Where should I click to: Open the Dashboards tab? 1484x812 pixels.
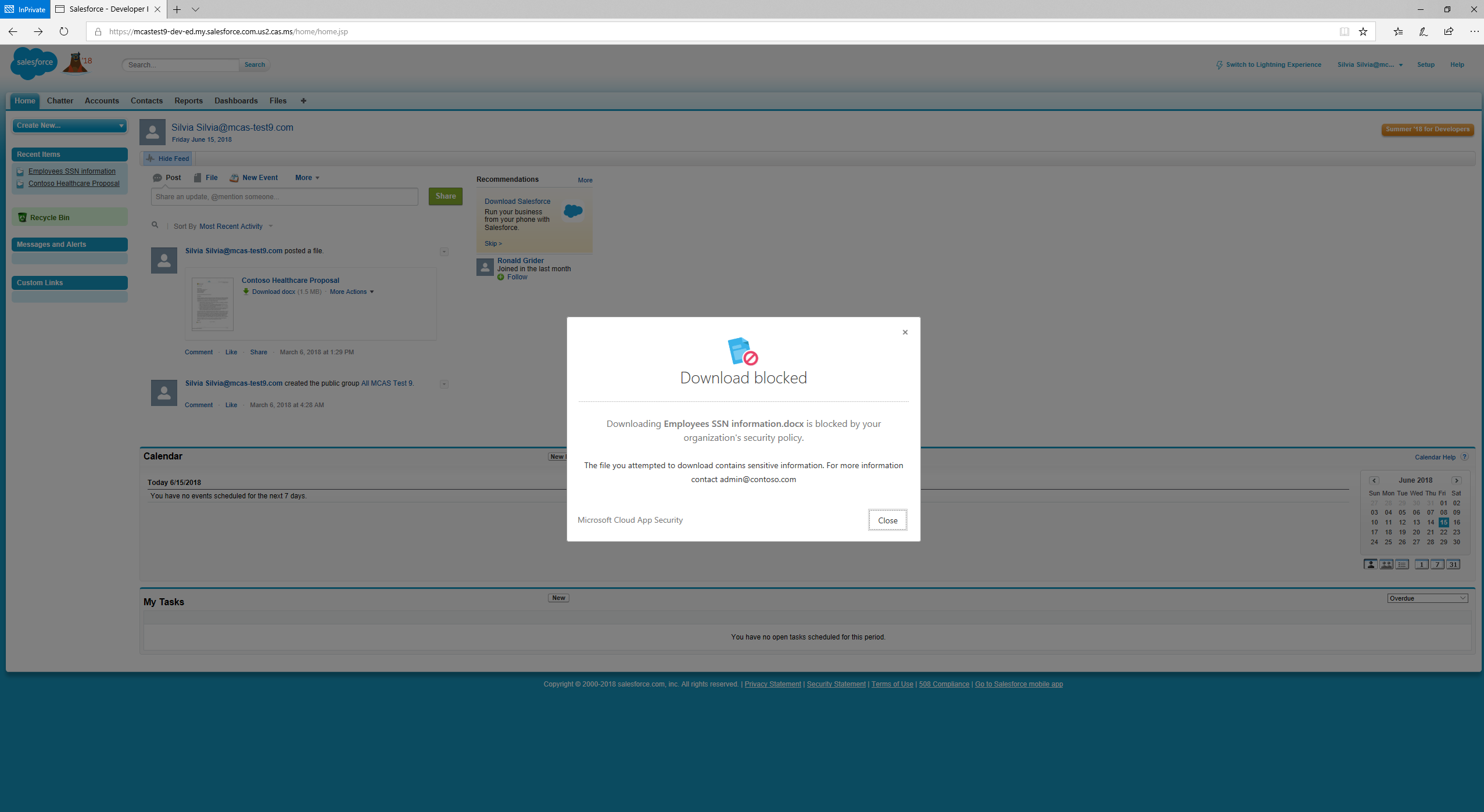pos(236,100)
